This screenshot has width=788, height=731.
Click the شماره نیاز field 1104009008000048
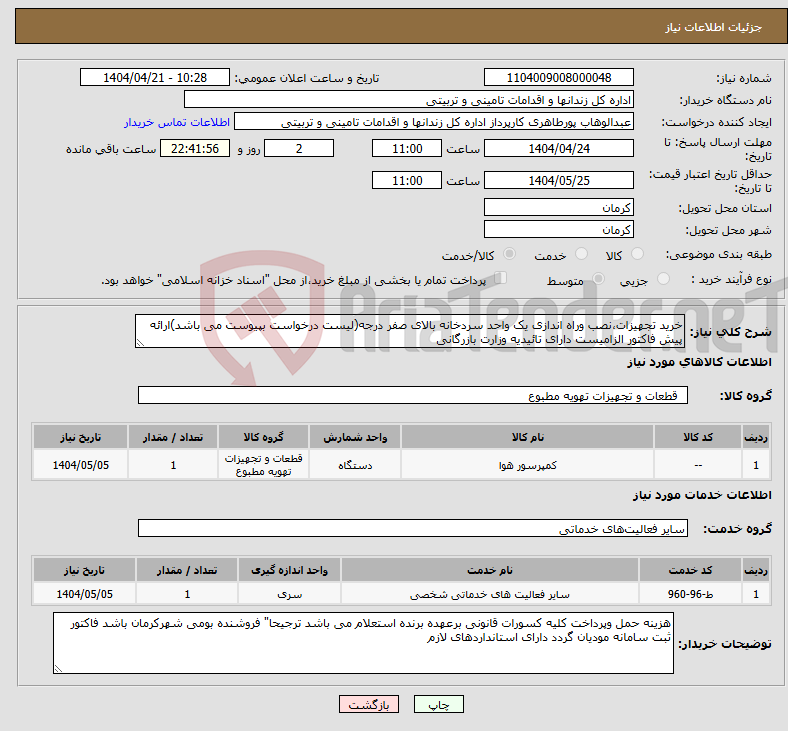pyautogui.click(x=558, y=77)
